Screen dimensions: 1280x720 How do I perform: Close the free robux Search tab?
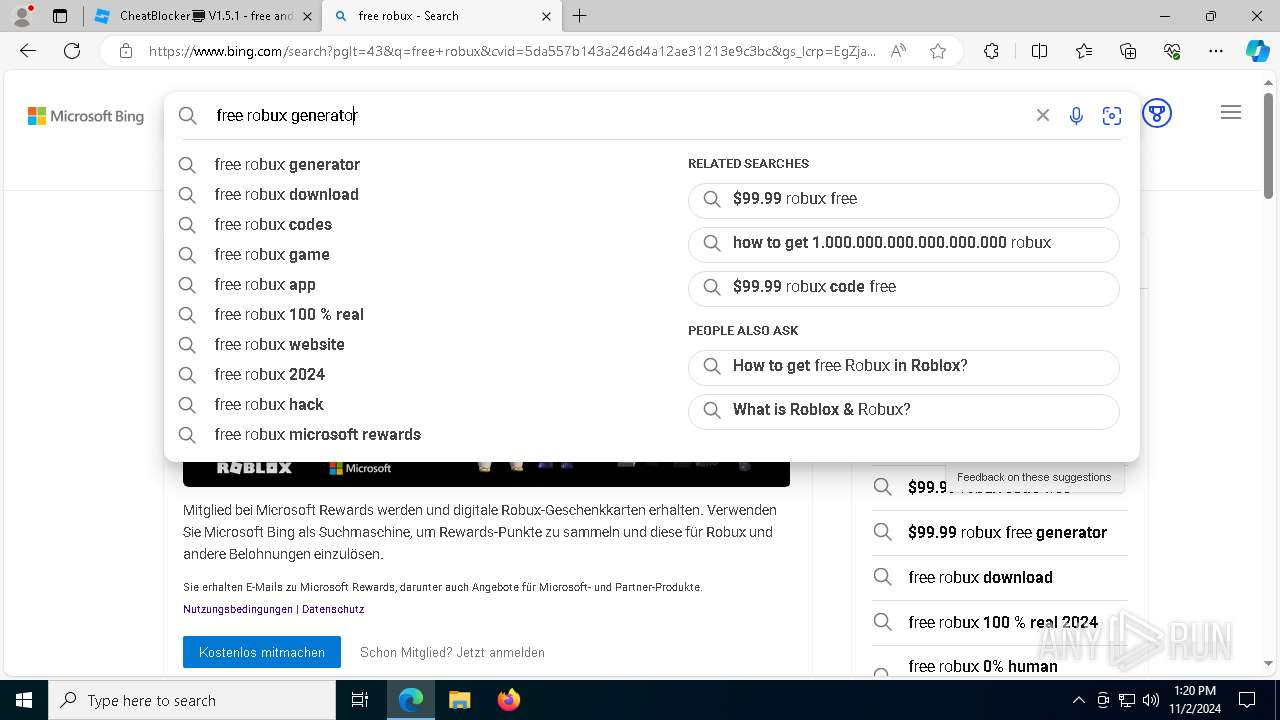[546, 16]
